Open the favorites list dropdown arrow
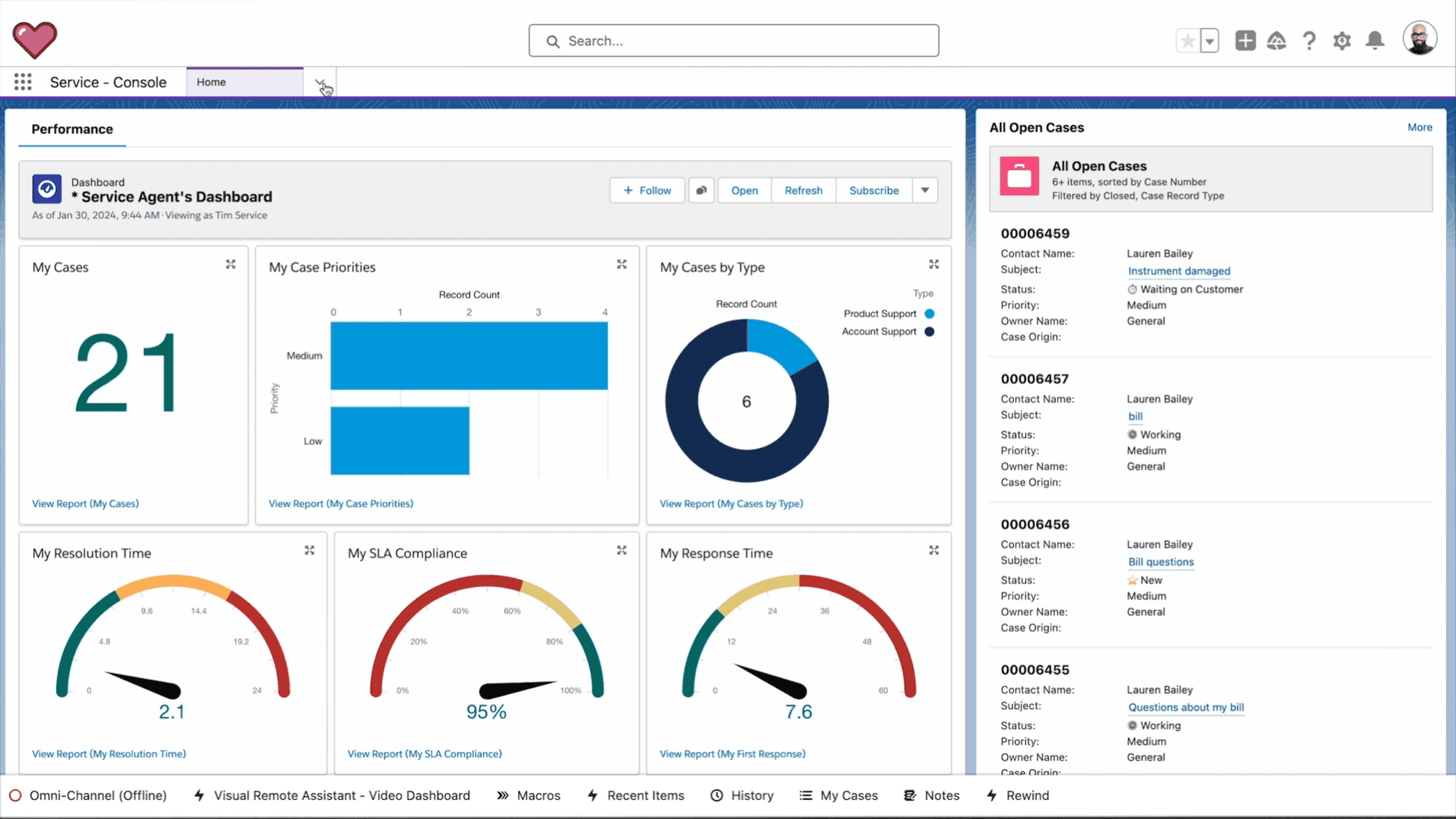 (1208, 40)
